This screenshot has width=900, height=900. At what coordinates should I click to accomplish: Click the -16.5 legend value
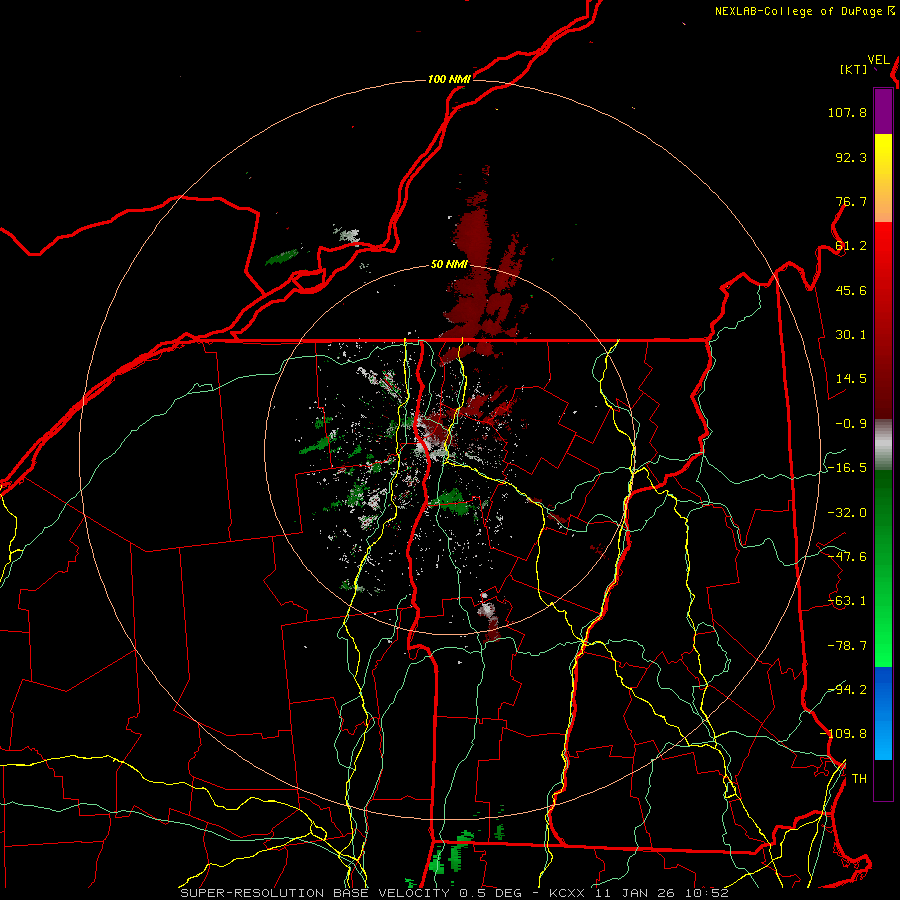847,468
